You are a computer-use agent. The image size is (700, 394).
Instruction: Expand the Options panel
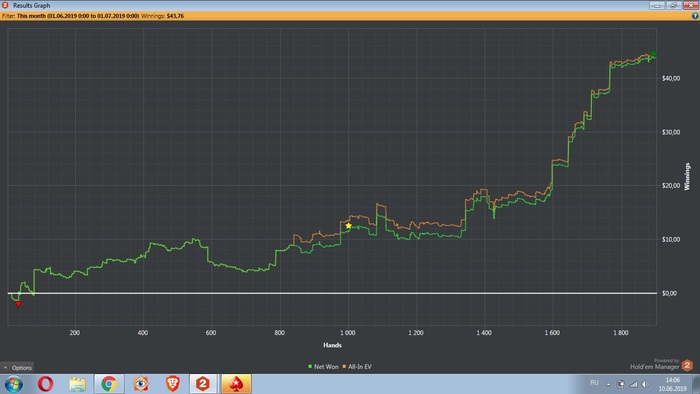pyautogui.click(x=17, y=368)
